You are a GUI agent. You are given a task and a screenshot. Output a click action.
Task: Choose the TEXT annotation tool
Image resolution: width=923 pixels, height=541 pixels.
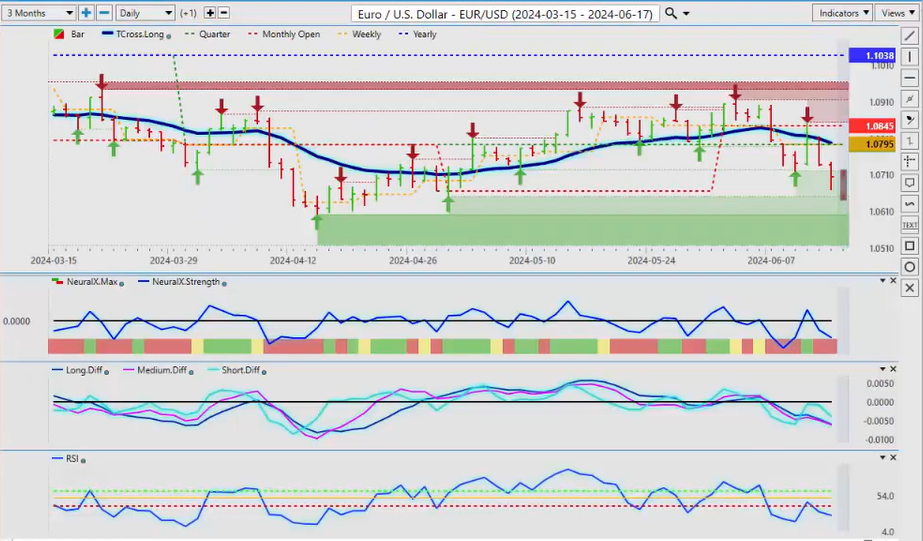click(x=909, y=225)
